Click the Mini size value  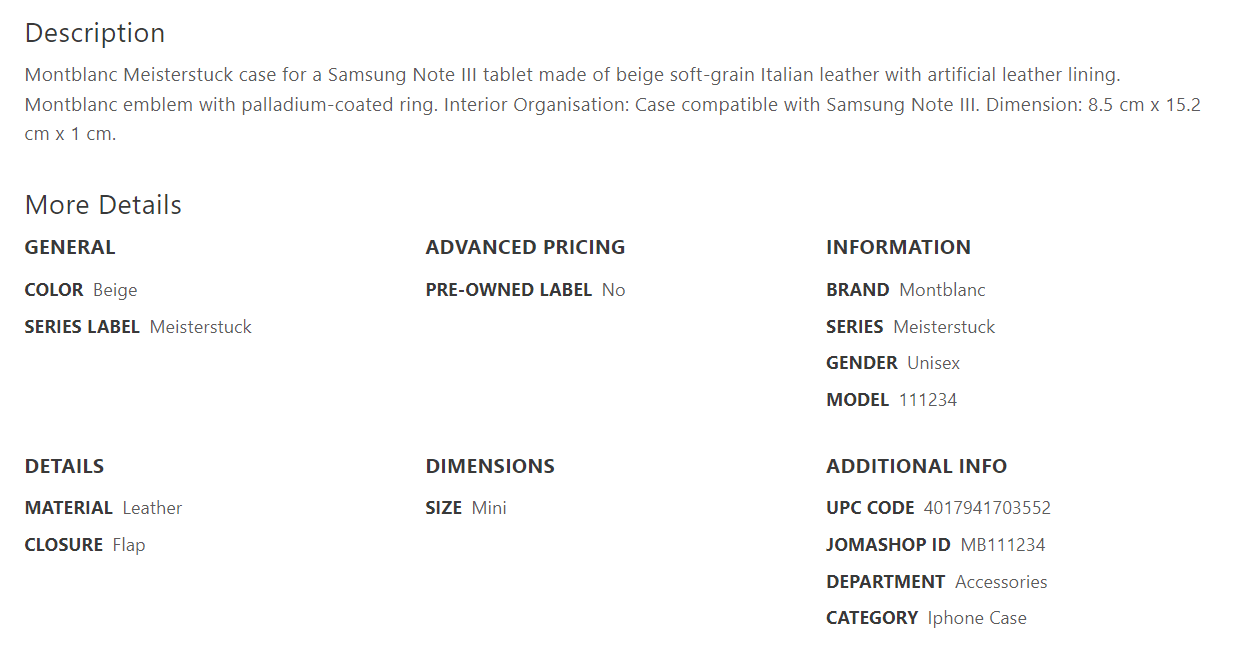coord(489,508)
